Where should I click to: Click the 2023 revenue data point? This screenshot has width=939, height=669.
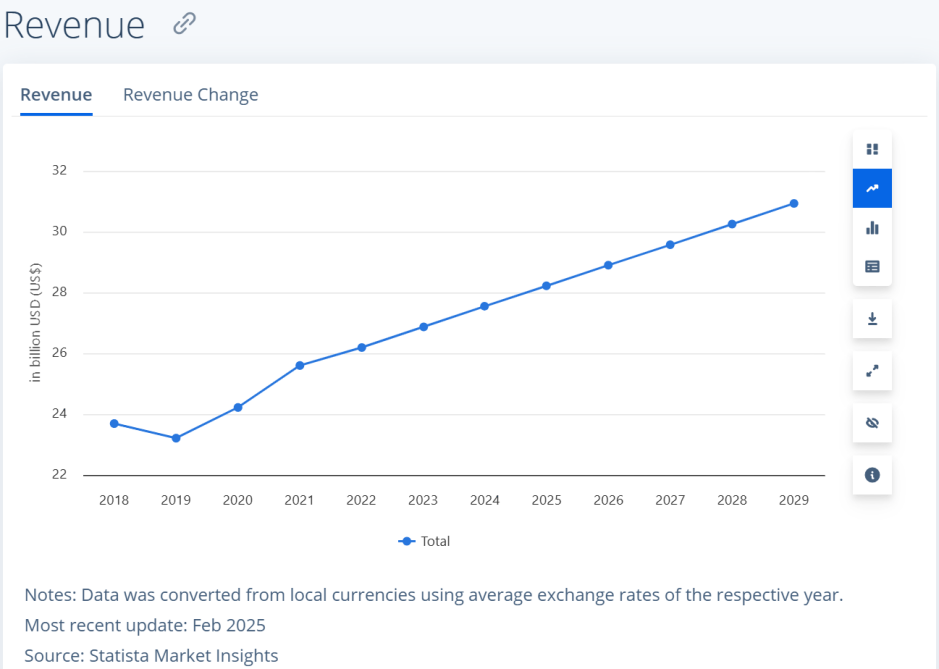pyautogui.click(x=423, y=327)
